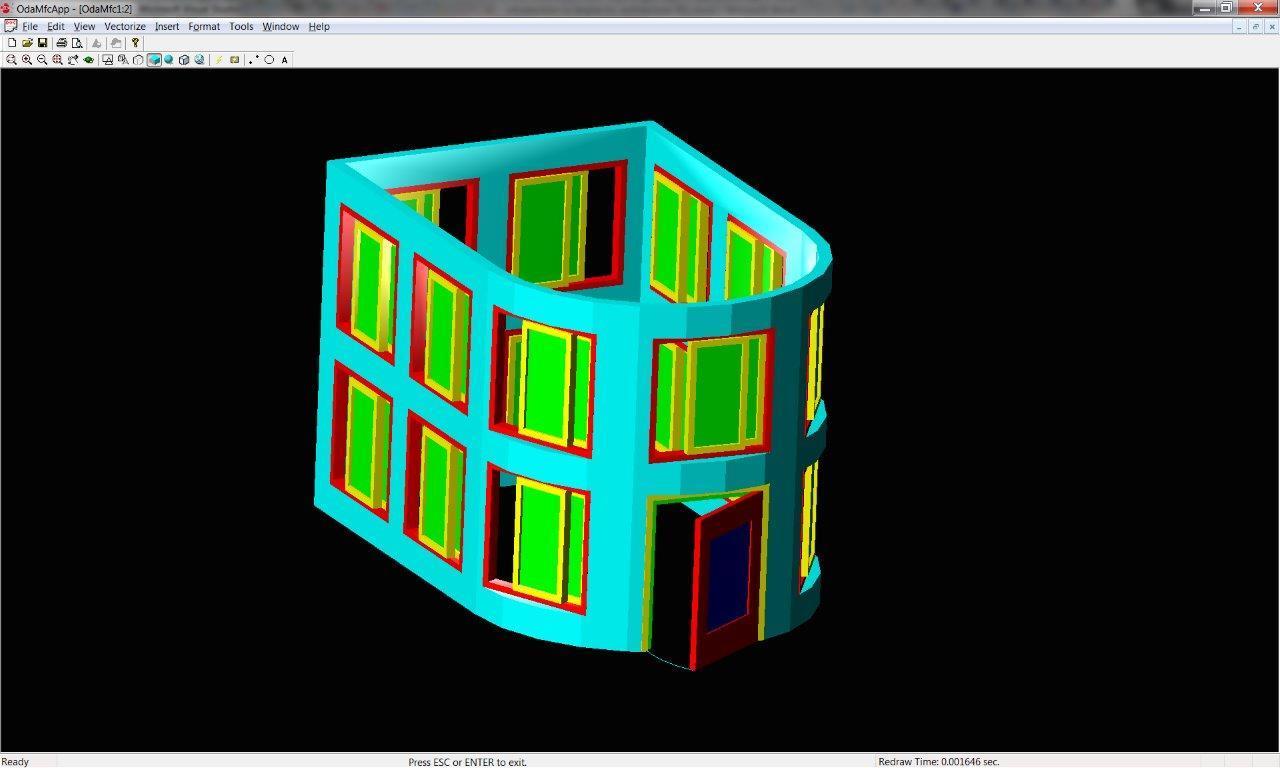Open the Vectorize menu
1280x768 pixels.
(125, 27)
